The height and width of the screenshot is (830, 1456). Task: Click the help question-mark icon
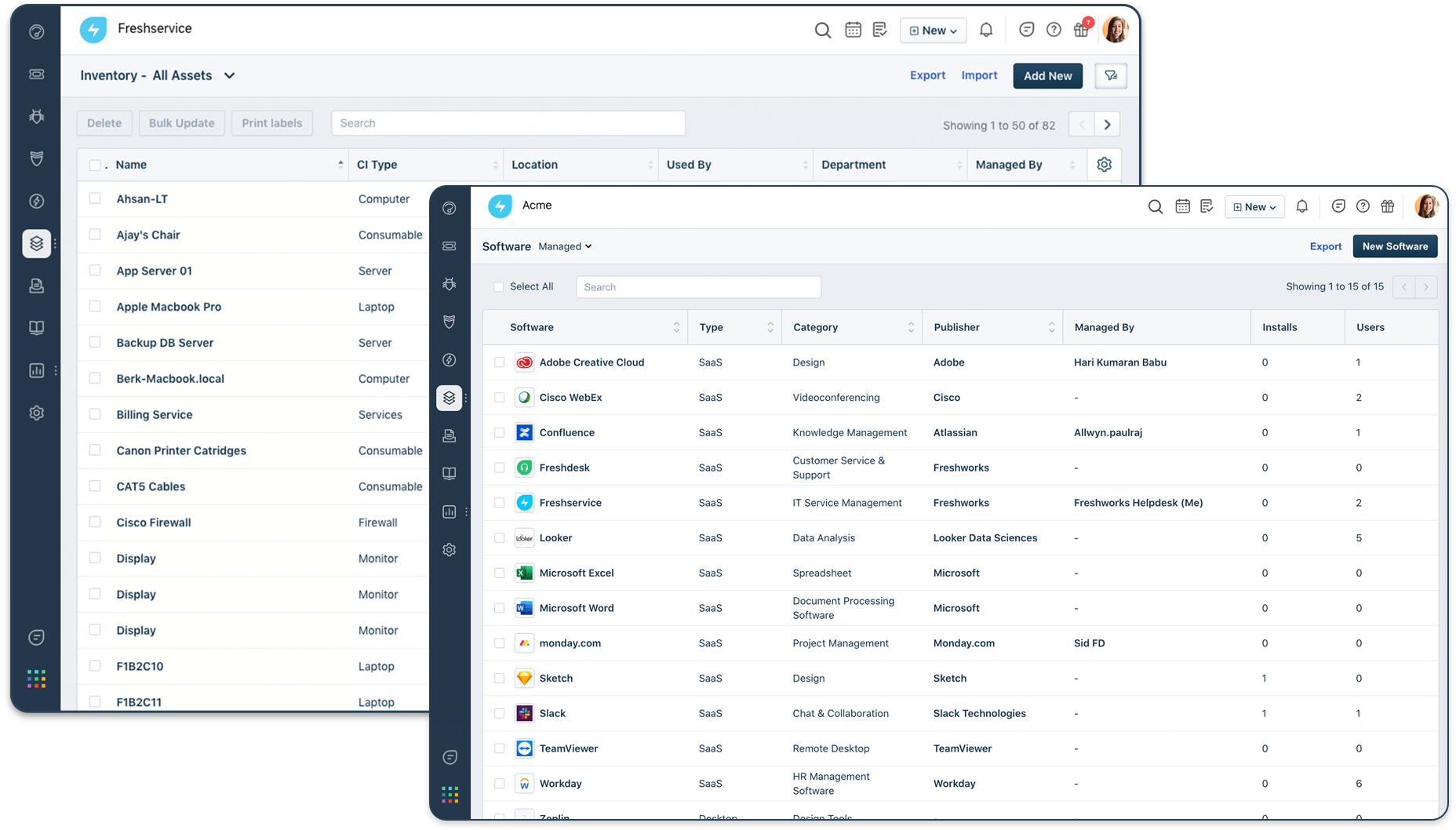[1363, 206]
